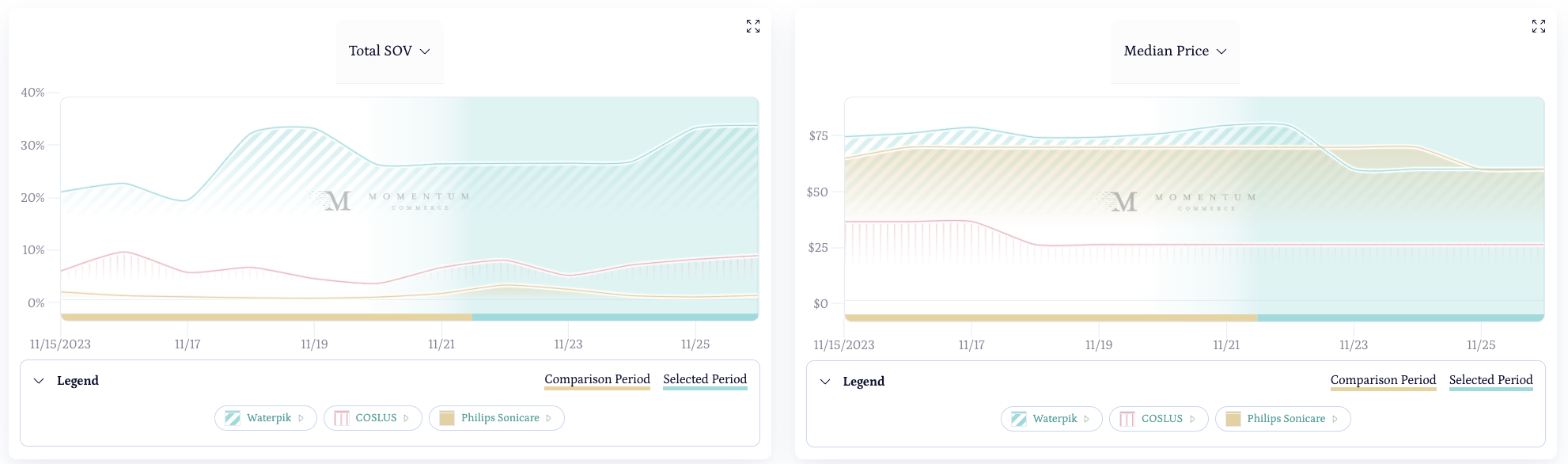Click Philips Sonicare tan swatch in SOV legend
The width and height of the screenshot is (1568, 464).
click(447, 418)
